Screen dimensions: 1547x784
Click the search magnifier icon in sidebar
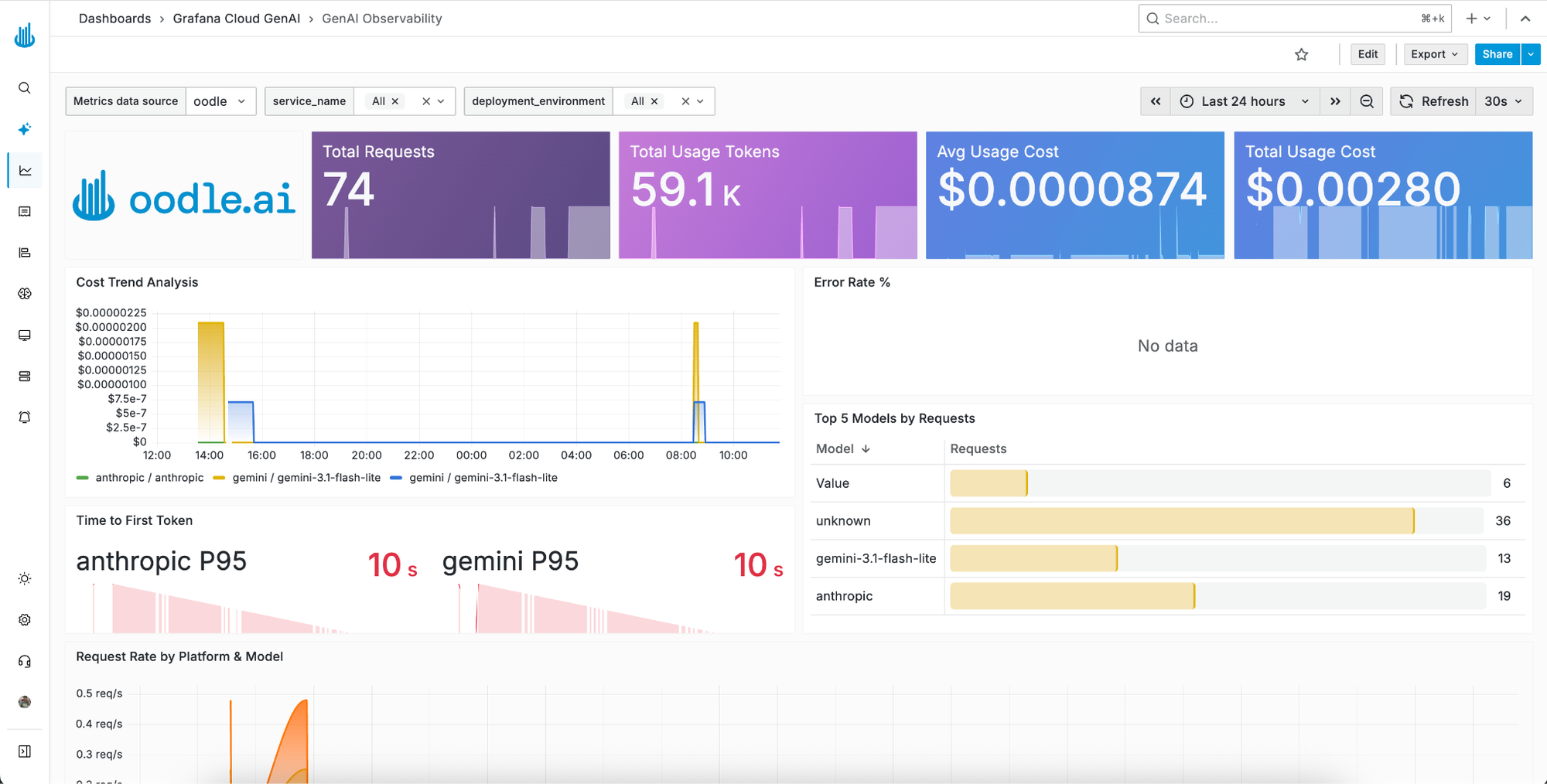point(25,88)
